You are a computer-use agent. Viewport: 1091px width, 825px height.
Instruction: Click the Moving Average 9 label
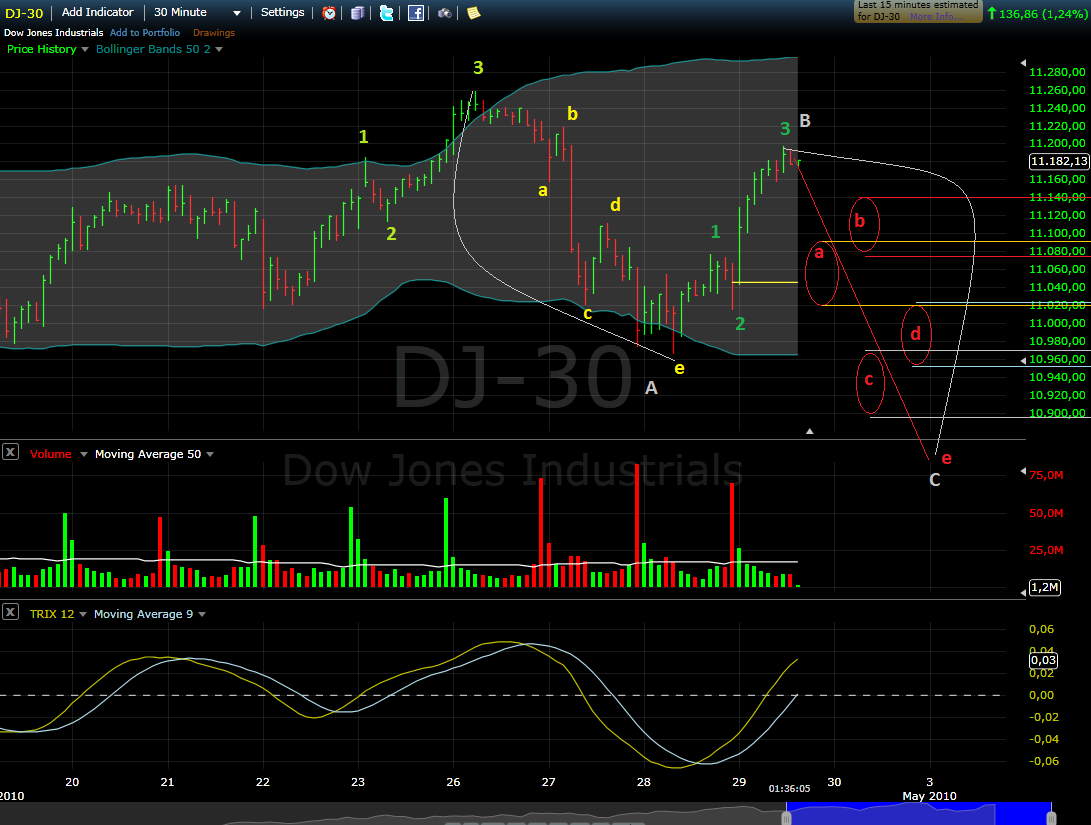click(x=143, y=614)
